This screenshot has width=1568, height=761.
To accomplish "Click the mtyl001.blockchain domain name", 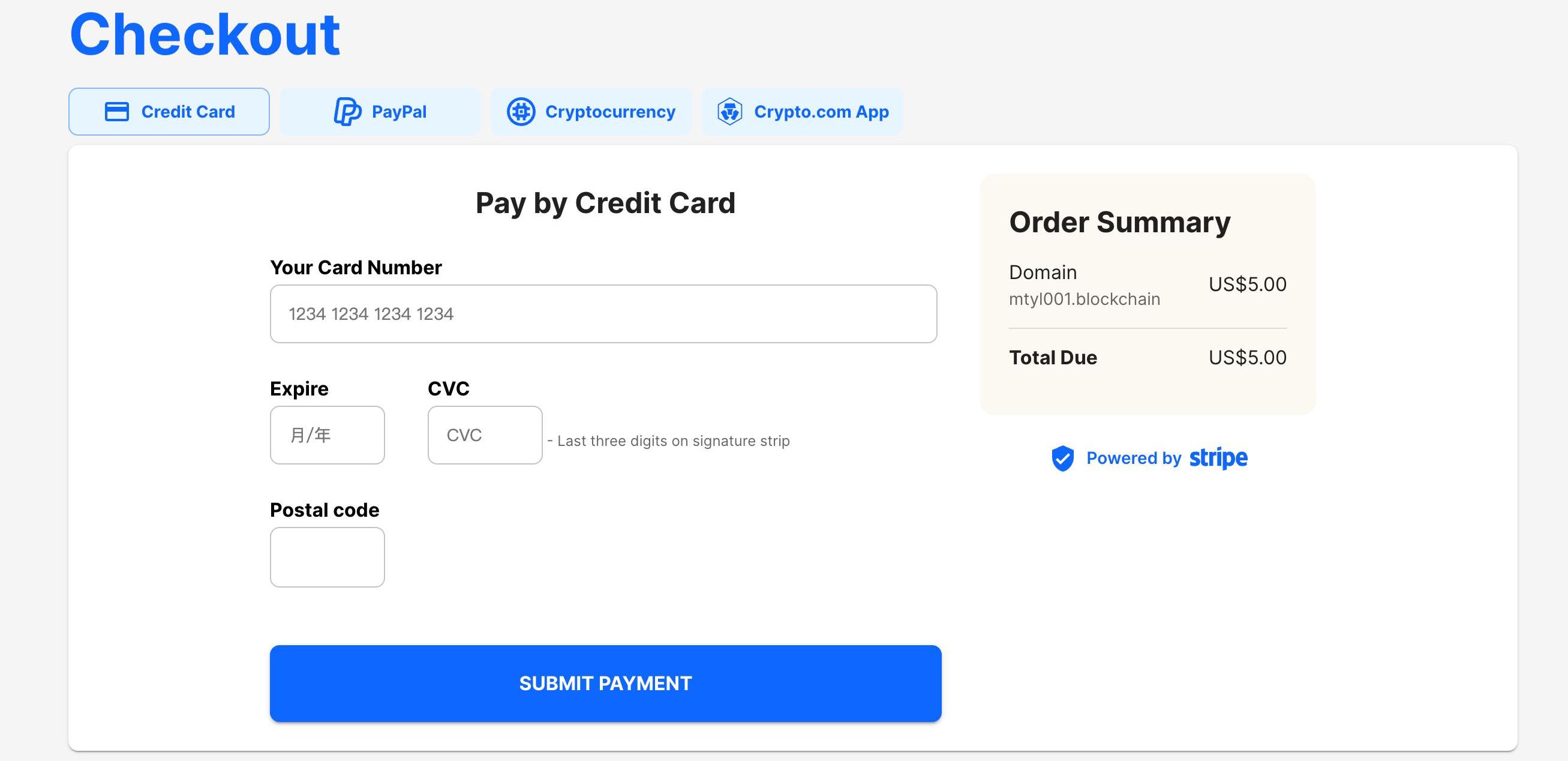I will 1084,299.
